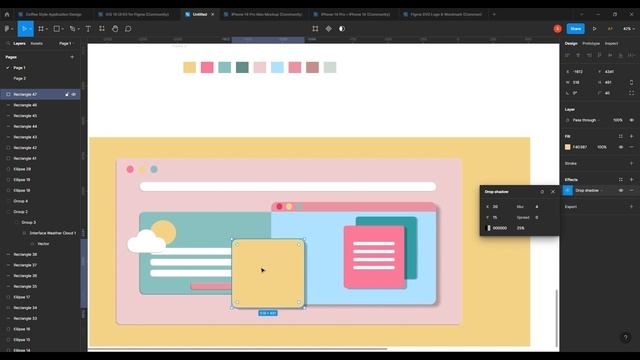Open the help question mark button
Viewport: 640px width, 360px height.
pos(625,338)
